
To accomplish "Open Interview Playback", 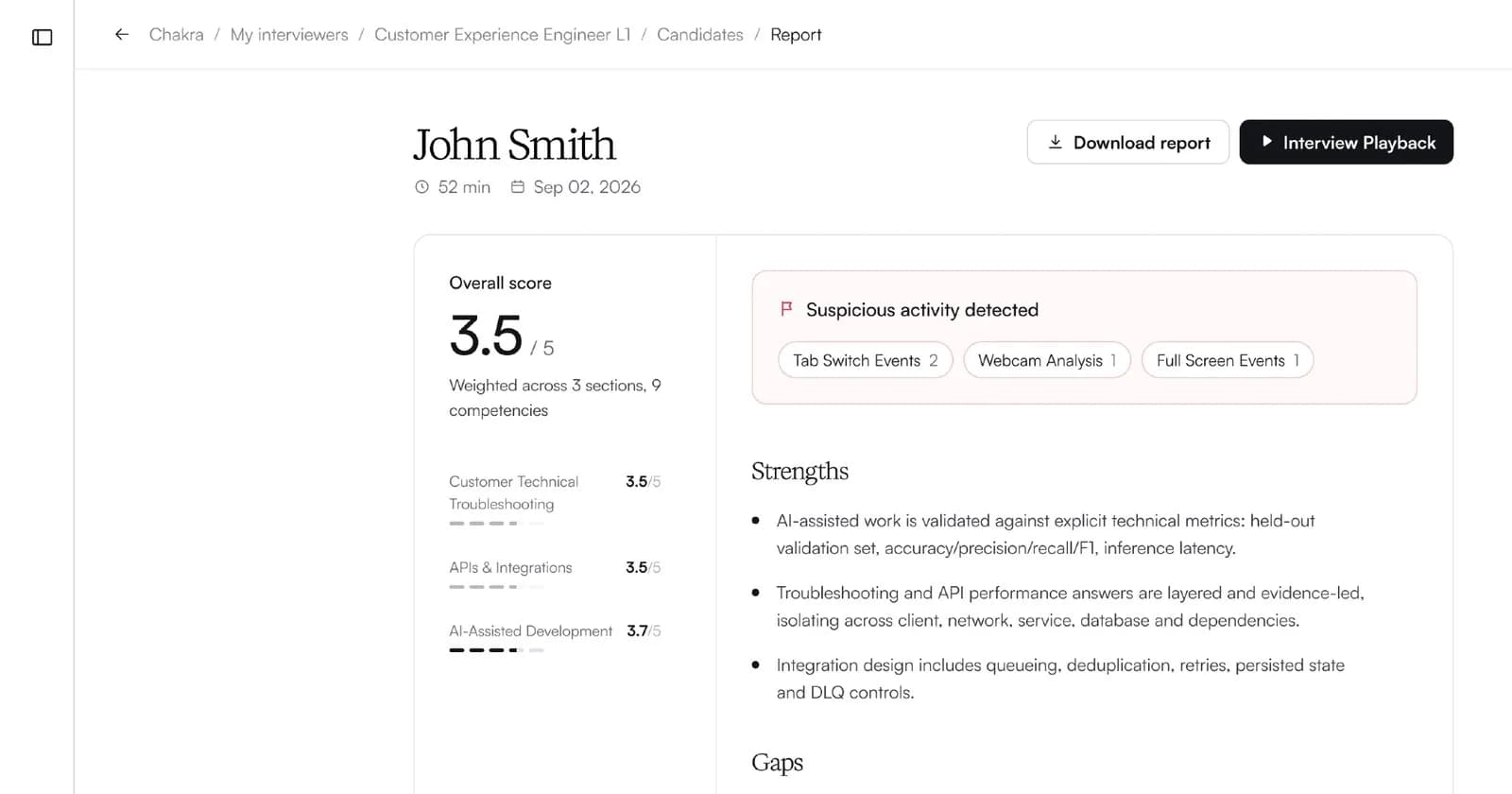I will 1347,143.
